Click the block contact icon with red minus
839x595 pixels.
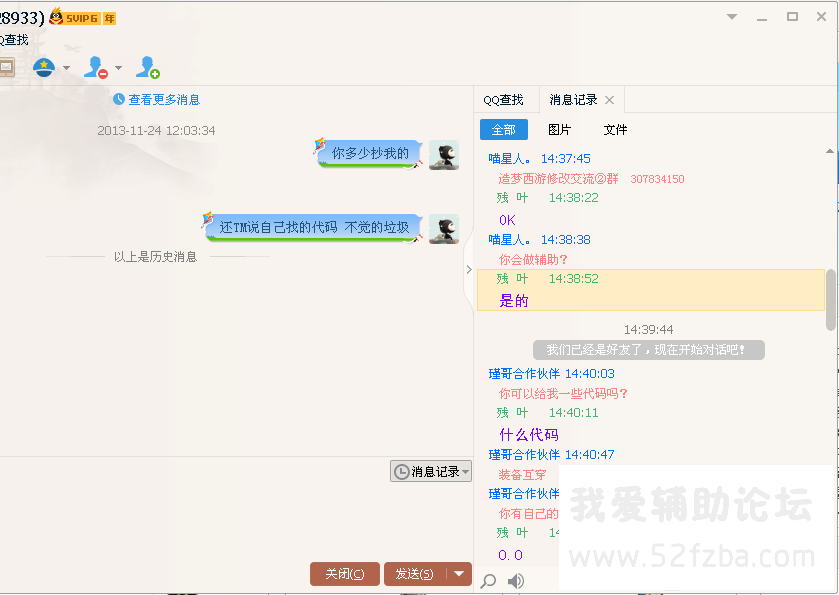click(x=96, y=67)
